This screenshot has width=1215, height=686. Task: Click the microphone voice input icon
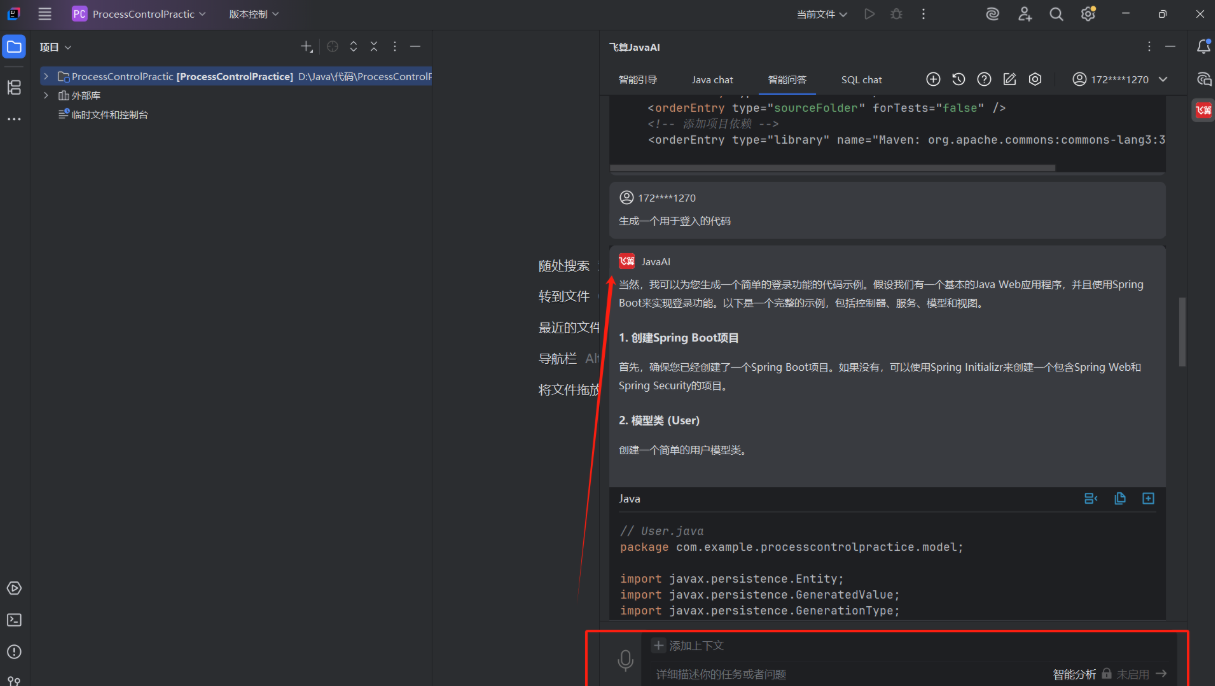pos(625,660)
